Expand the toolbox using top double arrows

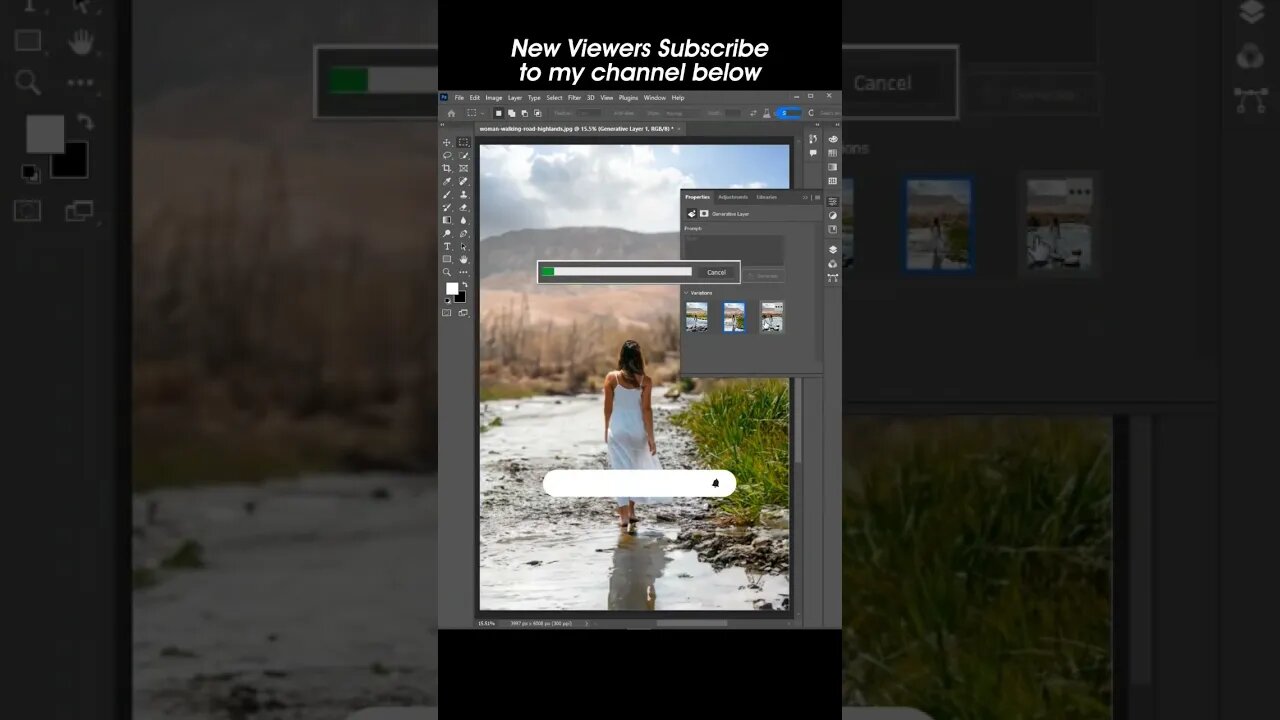click(442, 125)
